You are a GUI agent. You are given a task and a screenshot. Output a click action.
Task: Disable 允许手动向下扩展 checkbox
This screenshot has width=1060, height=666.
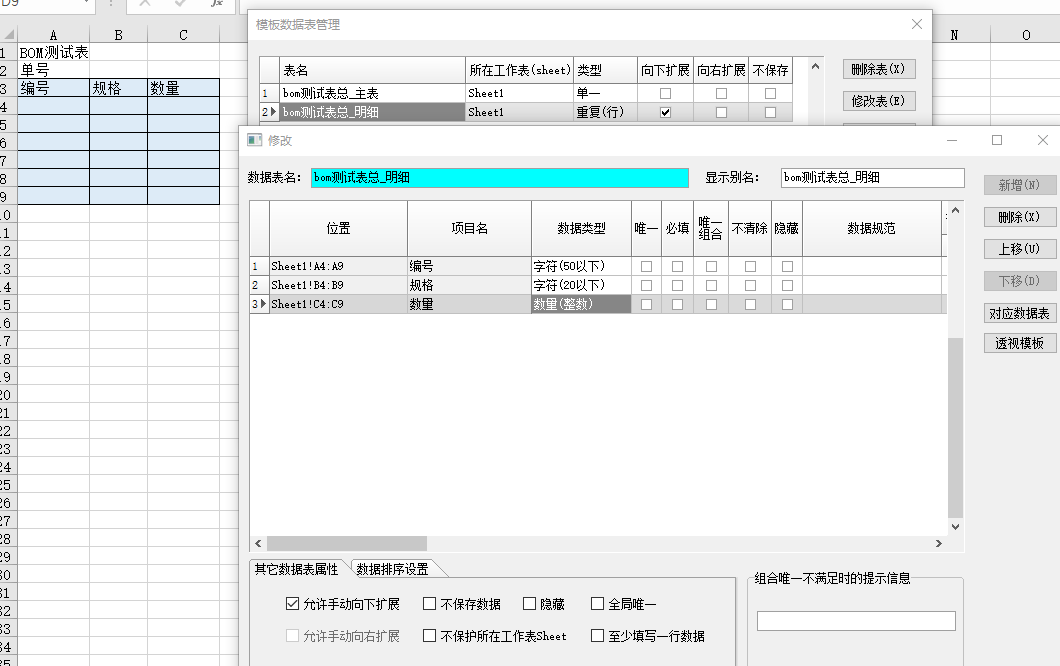click(292, 604)
